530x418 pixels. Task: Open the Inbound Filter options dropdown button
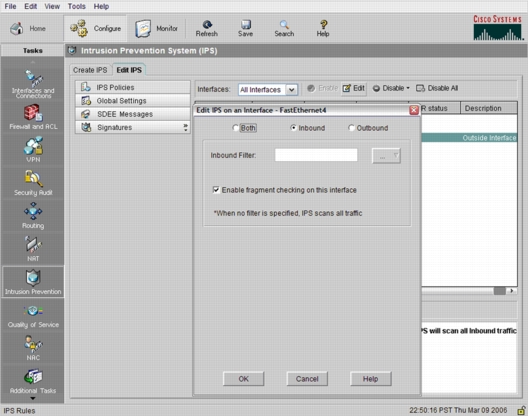tap(386, 156)
